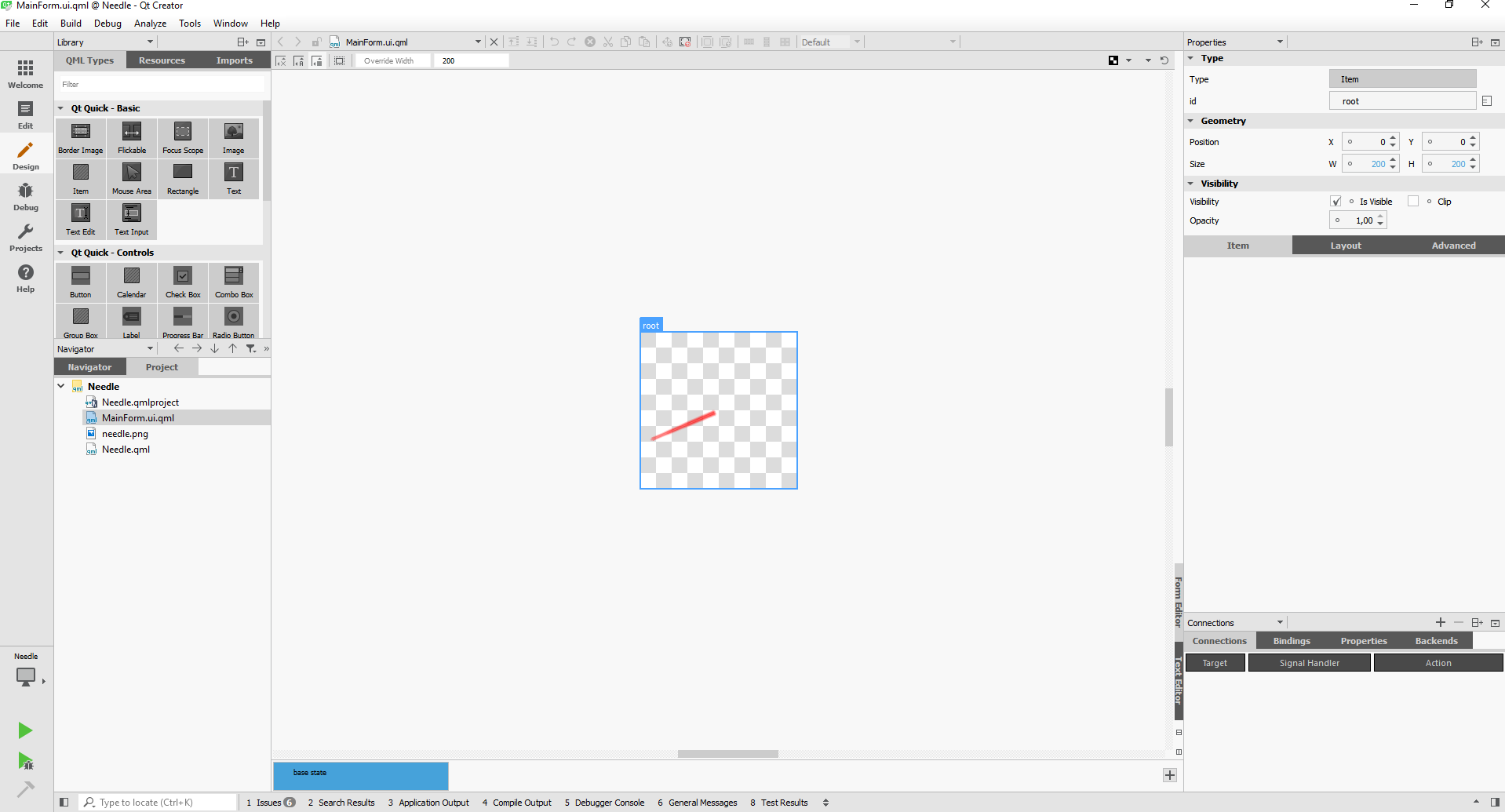Select the Mouse Area component
Image resolution: width=1505 pixels, height=812 pixels.
[x=132, y=178]
